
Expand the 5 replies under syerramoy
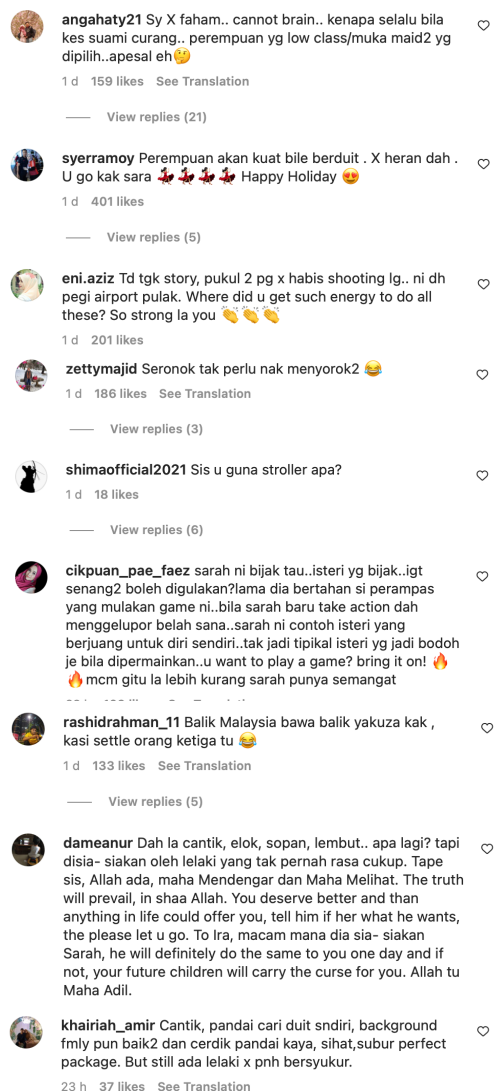coord(154,237)
